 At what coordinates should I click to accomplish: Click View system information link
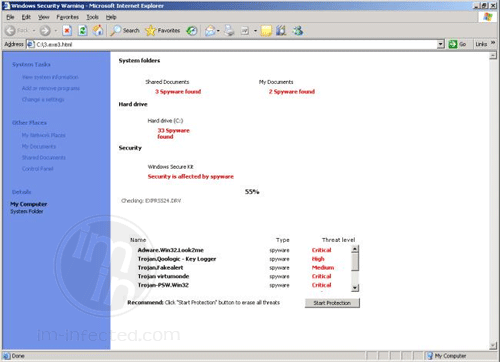point(50,77)
